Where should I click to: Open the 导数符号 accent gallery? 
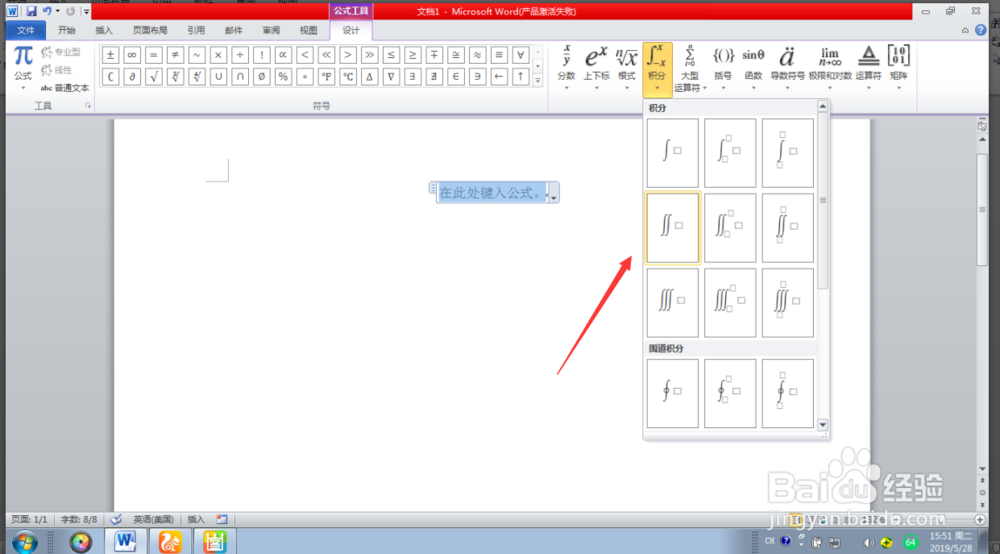click(x=787, y=67)
